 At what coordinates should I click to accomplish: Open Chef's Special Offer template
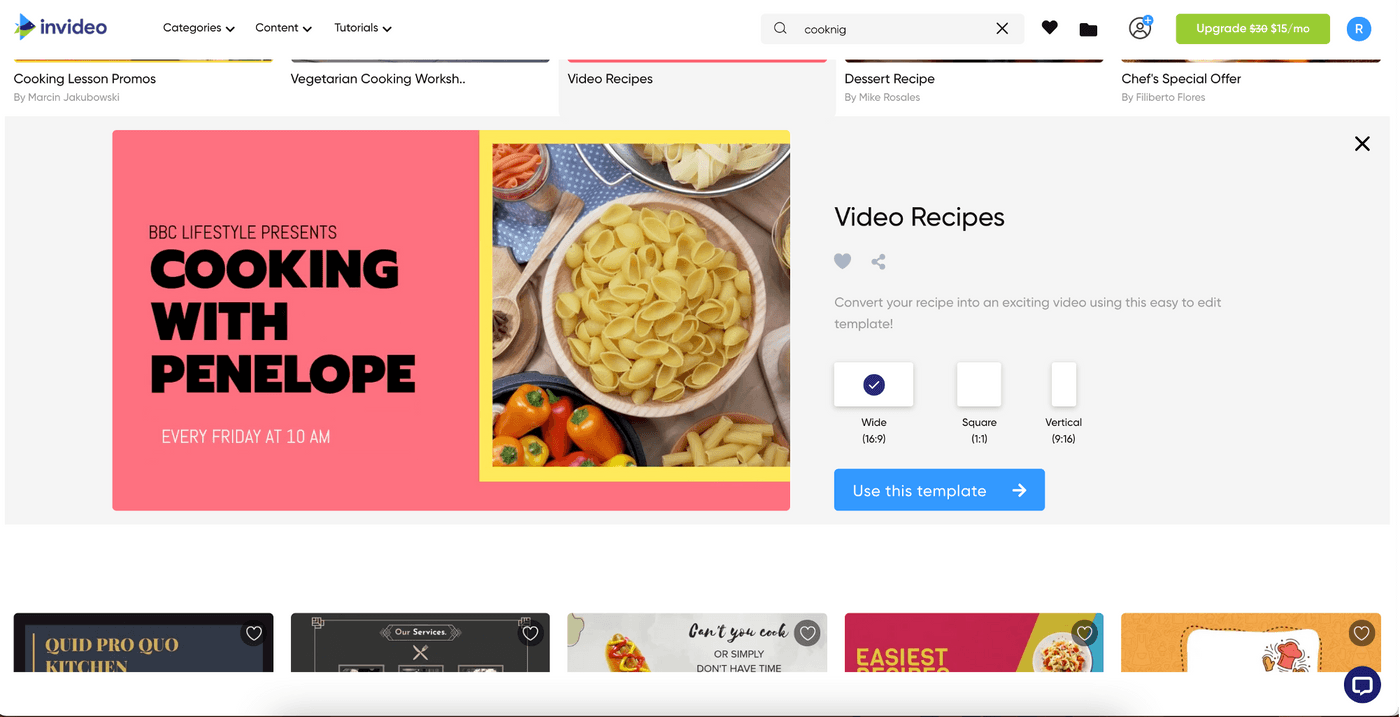[1181, 79]
